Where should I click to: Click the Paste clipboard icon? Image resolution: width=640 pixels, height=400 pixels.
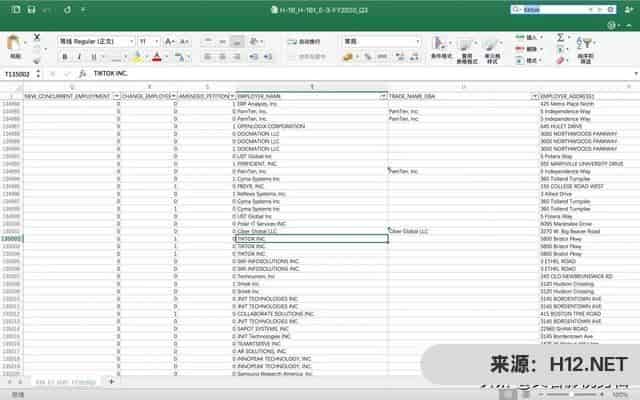(14, 43)
